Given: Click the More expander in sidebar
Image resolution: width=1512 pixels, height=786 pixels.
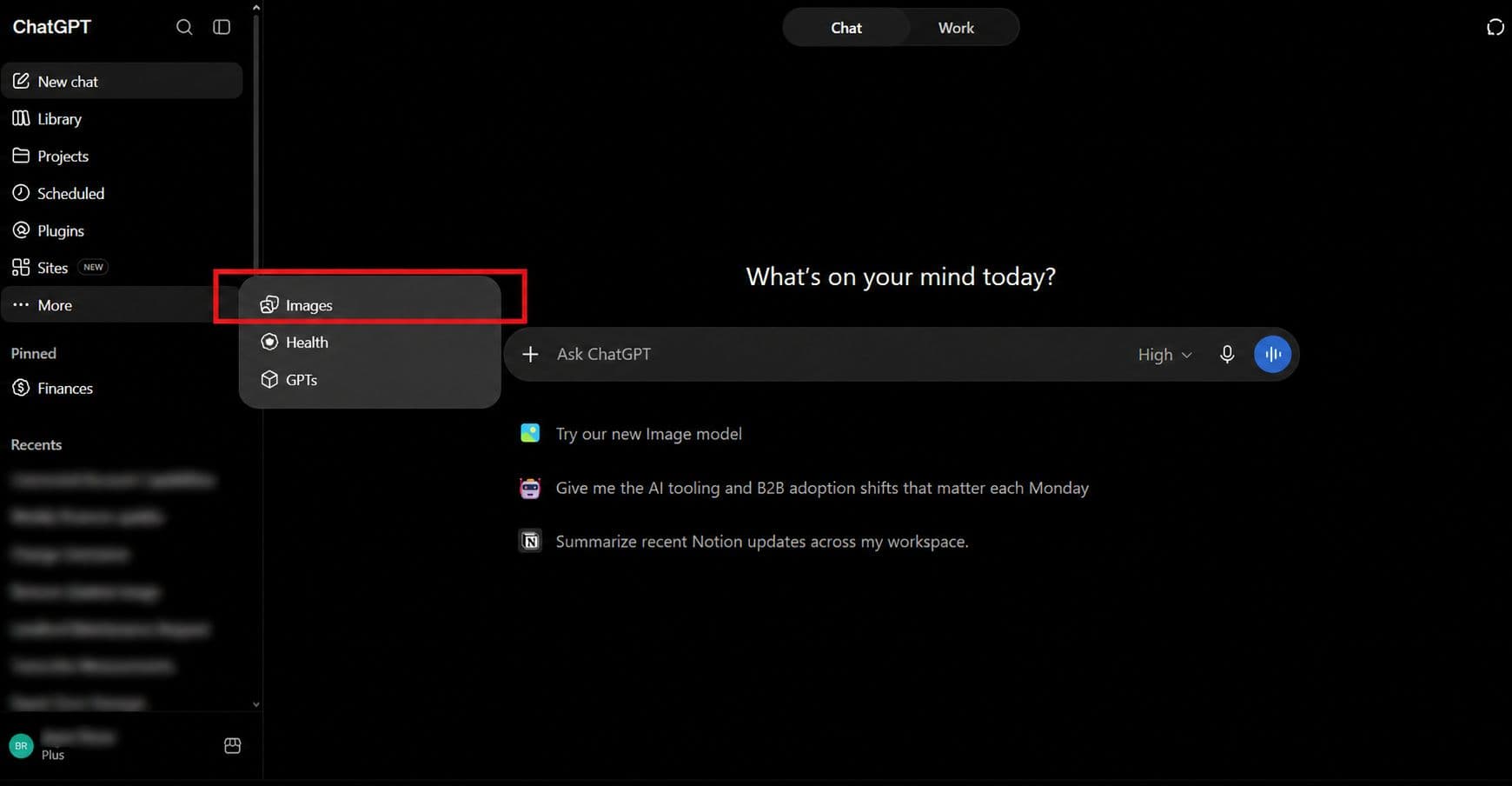Looking at the screenshot, I should coord(122,305).
